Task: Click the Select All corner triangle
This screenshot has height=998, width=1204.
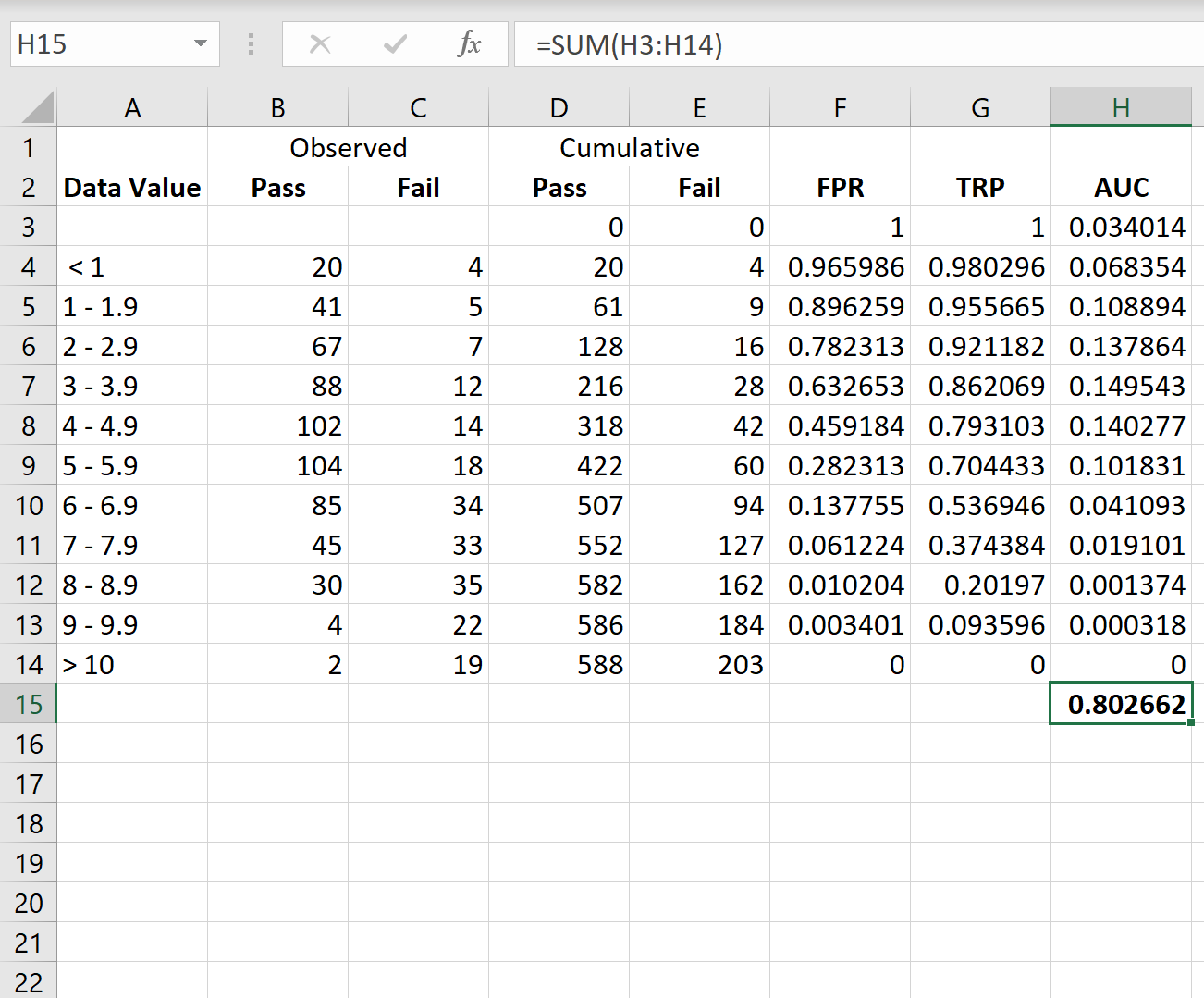Action: pos(38,107)
